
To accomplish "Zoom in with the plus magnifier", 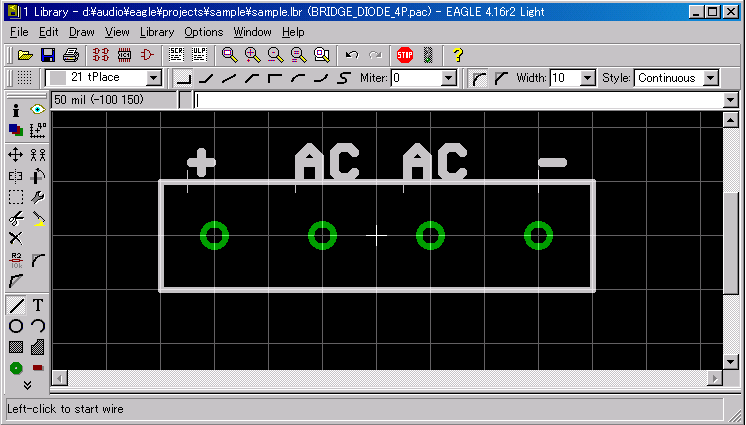I will coord(253,55).
